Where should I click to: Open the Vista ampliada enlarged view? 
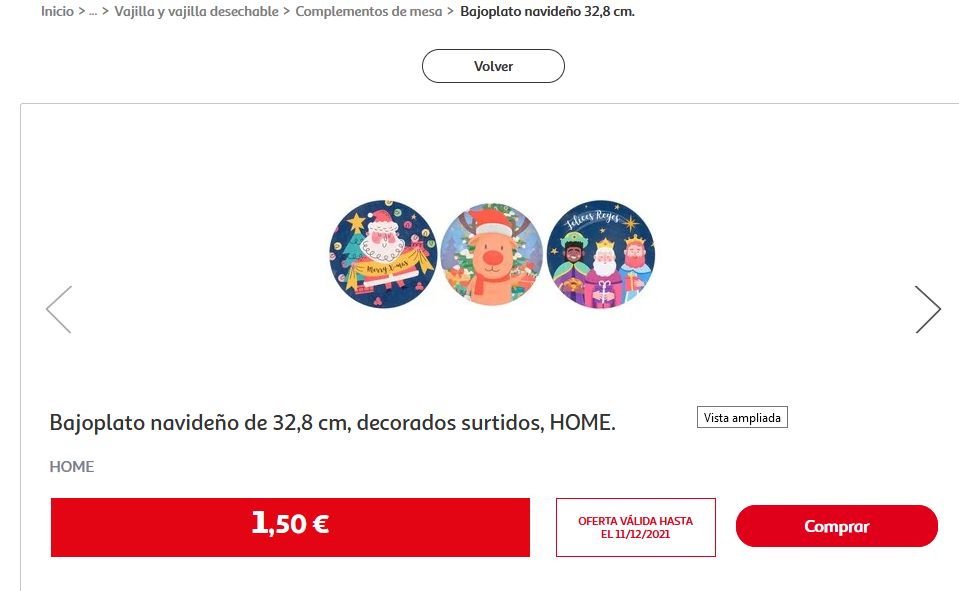click(742, 417)
